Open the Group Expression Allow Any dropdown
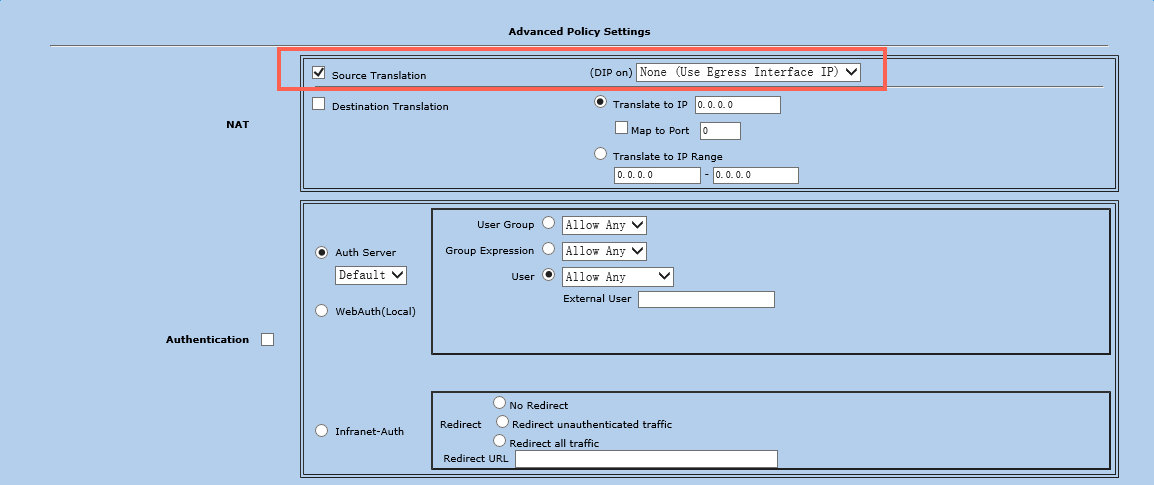 (604, 251)
